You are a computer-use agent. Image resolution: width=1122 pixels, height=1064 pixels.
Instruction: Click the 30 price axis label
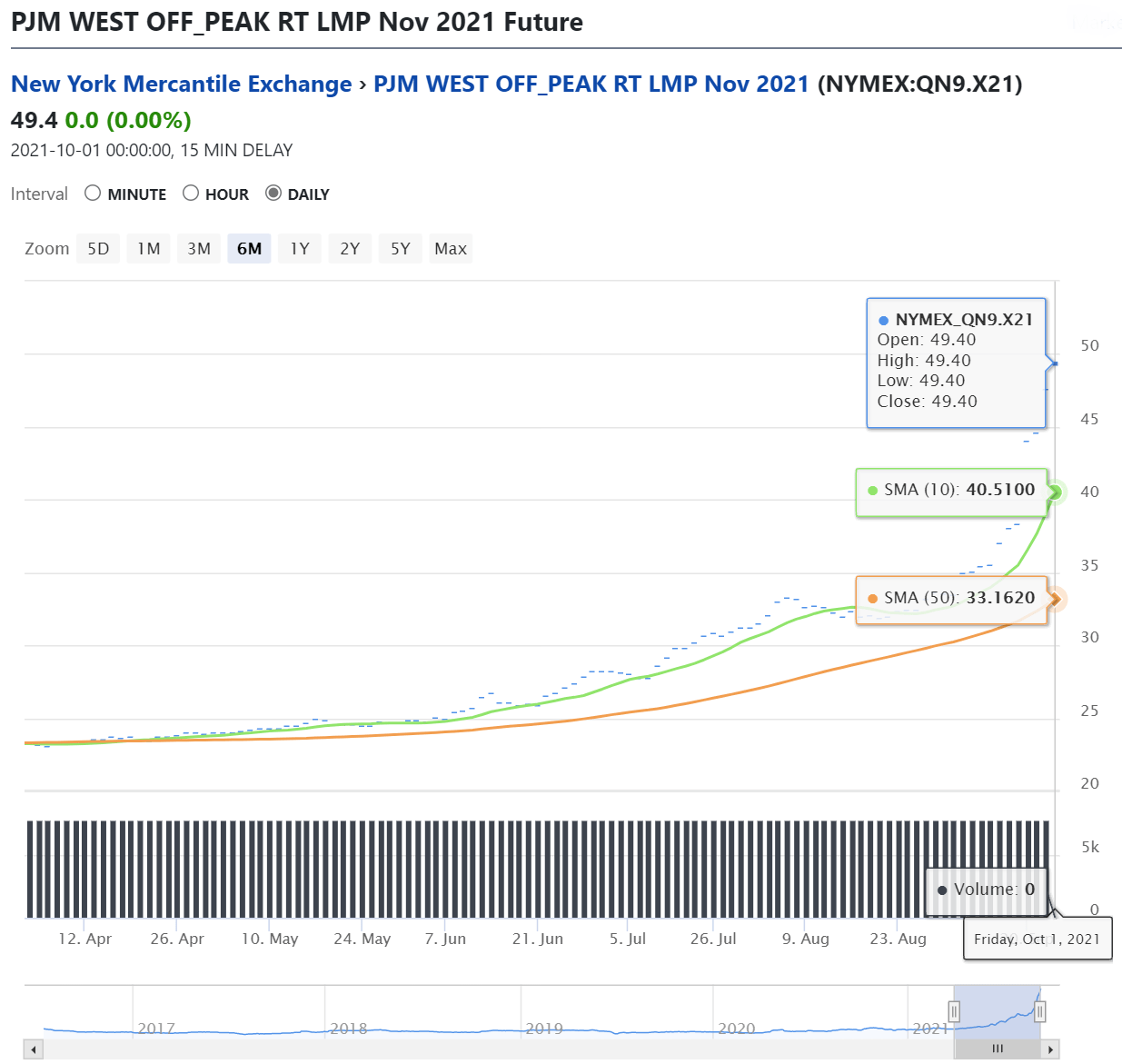coord(1090,637)
